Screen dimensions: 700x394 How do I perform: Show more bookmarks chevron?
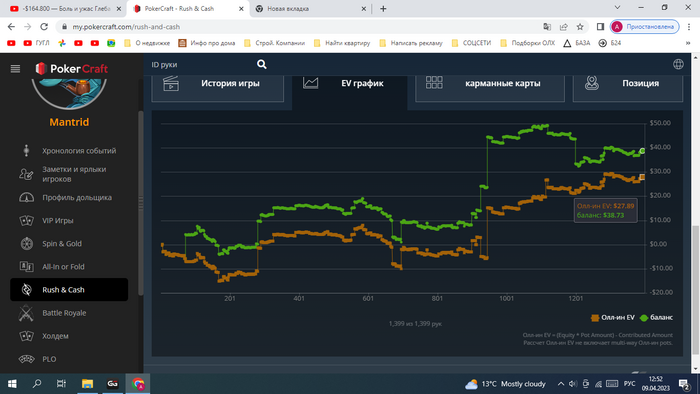click(688, 43)
